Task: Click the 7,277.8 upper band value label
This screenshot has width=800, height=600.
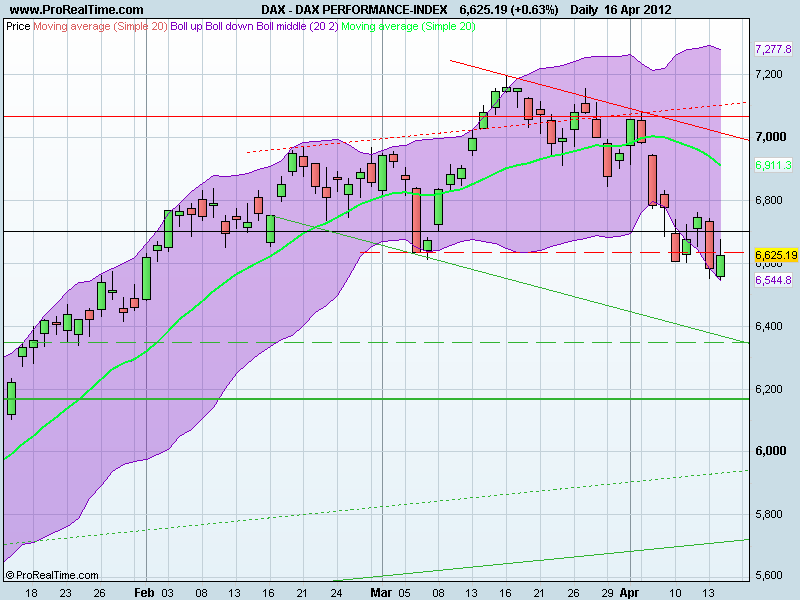Action: click(x=773, y=49)
